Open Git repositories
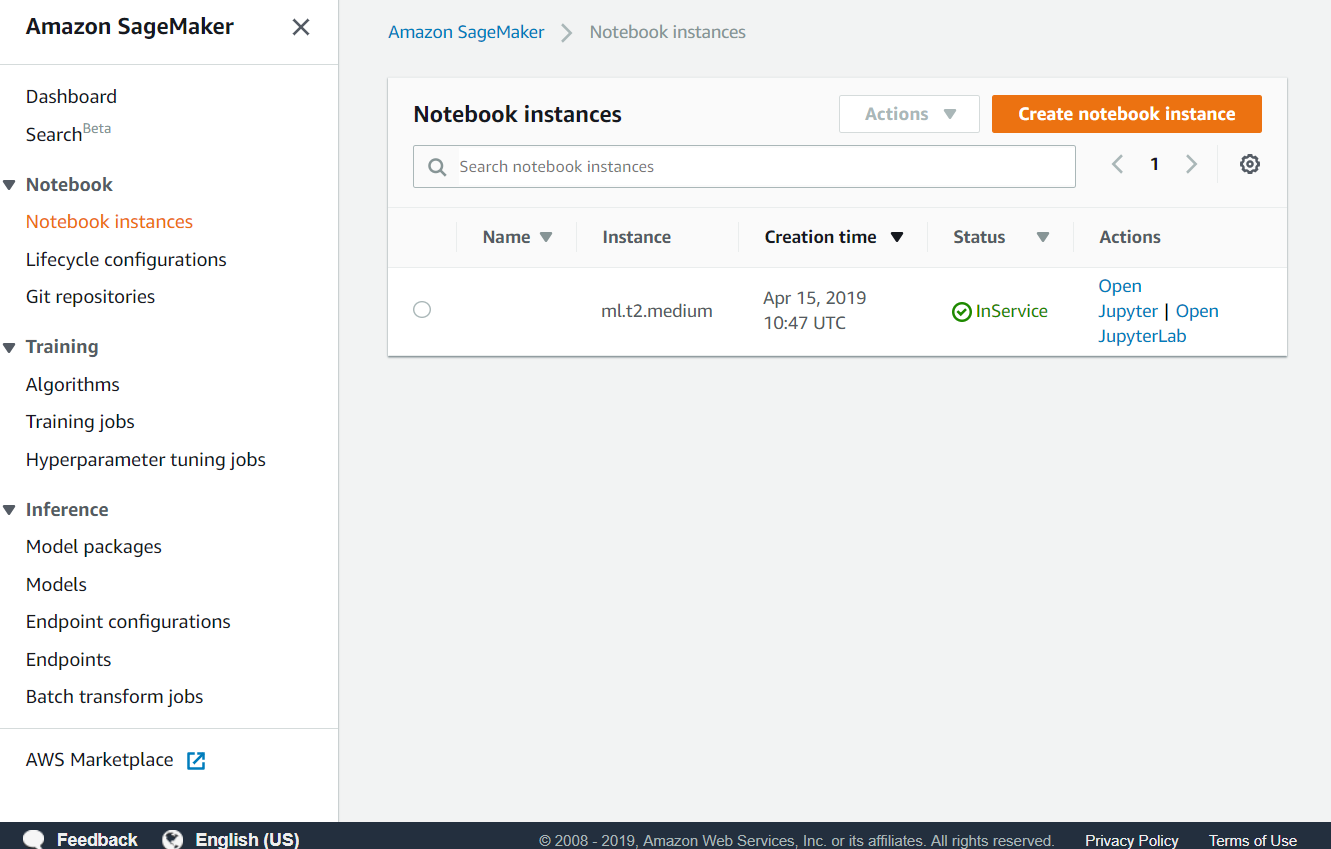The image size is (1331, 849). 90,297
